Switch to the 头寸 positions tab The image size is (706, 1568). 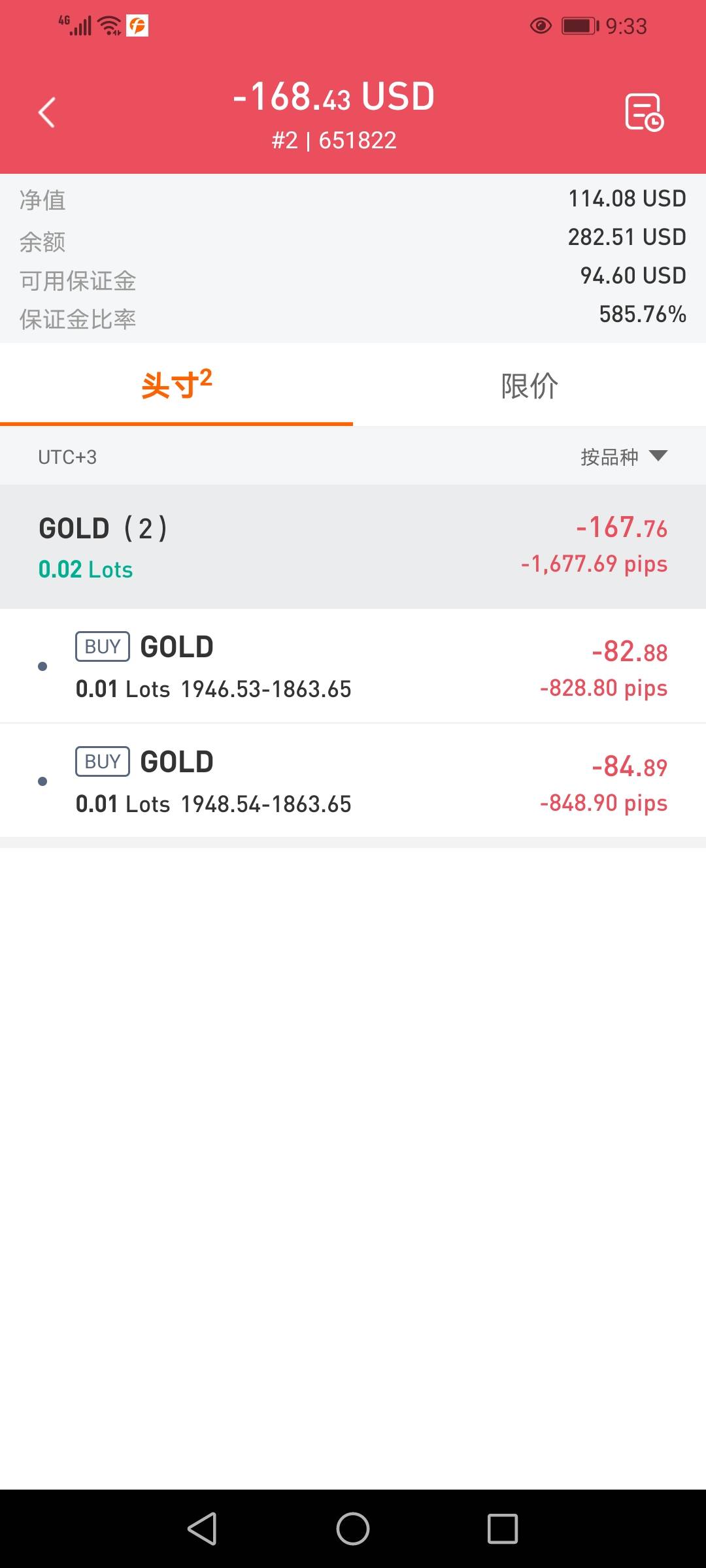tap(176, 385)
